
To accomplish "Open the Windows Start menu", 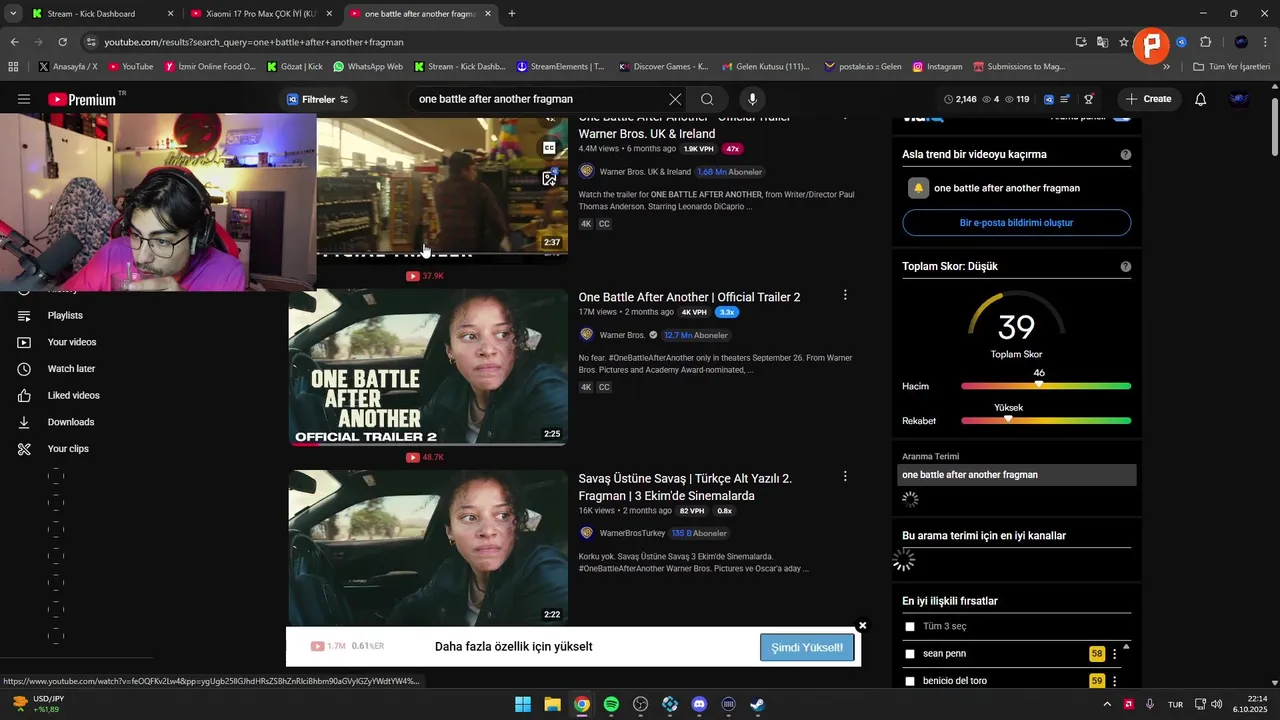I will (523, 704).
